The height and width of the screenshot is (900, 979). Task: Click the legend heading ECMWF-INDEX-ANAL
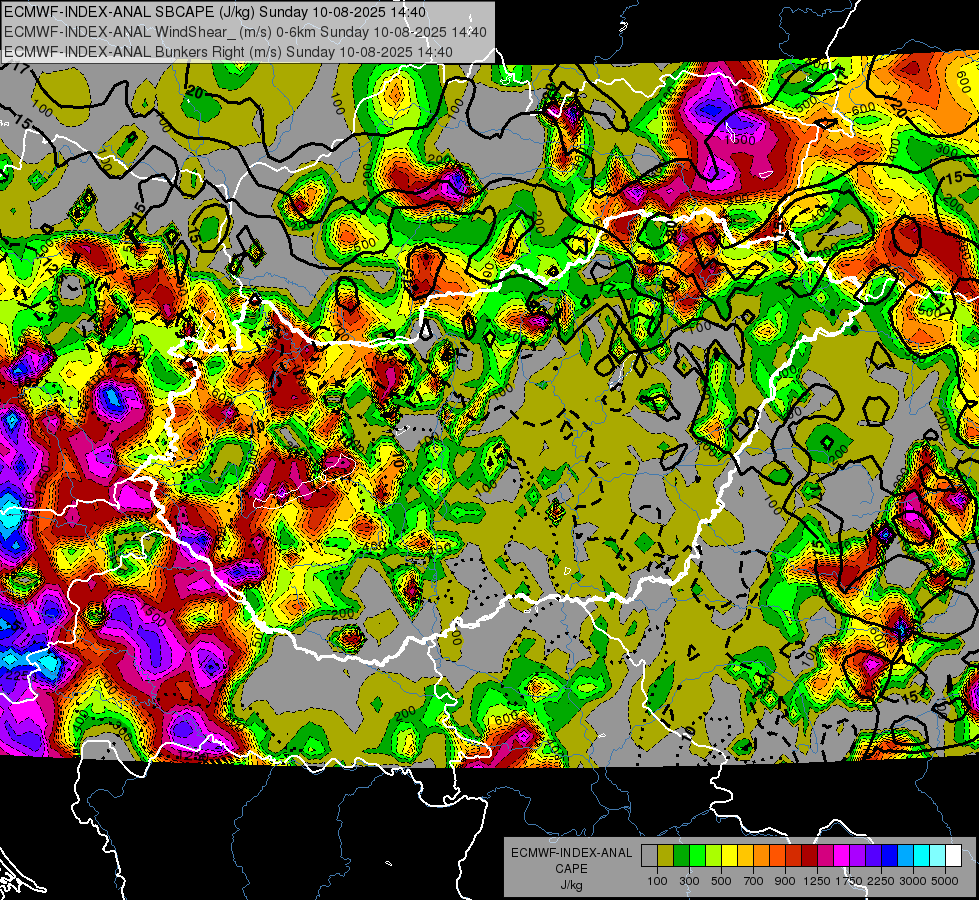(x=572, y=853)
